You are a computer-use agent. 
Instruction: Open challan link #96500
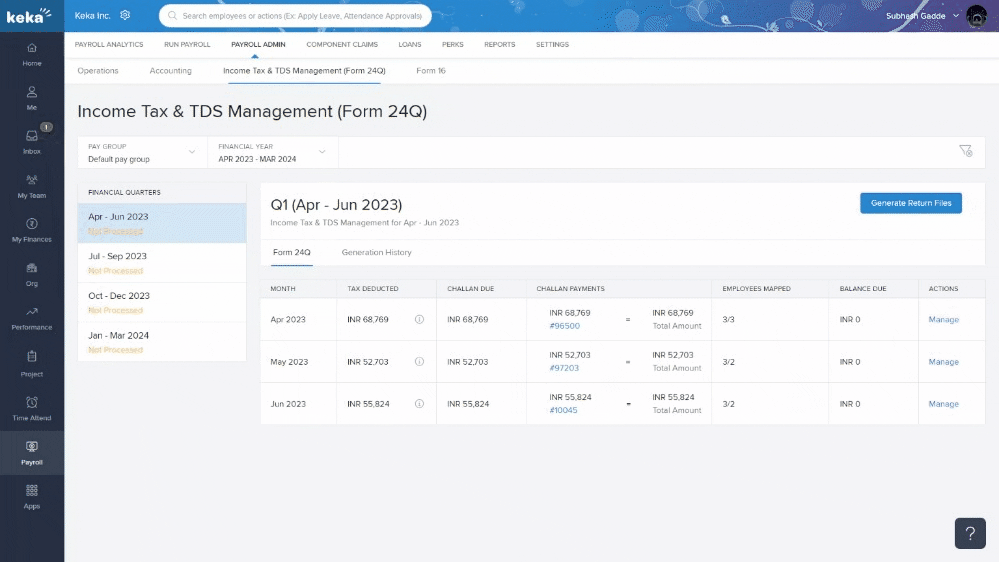[x=564, y=326]
